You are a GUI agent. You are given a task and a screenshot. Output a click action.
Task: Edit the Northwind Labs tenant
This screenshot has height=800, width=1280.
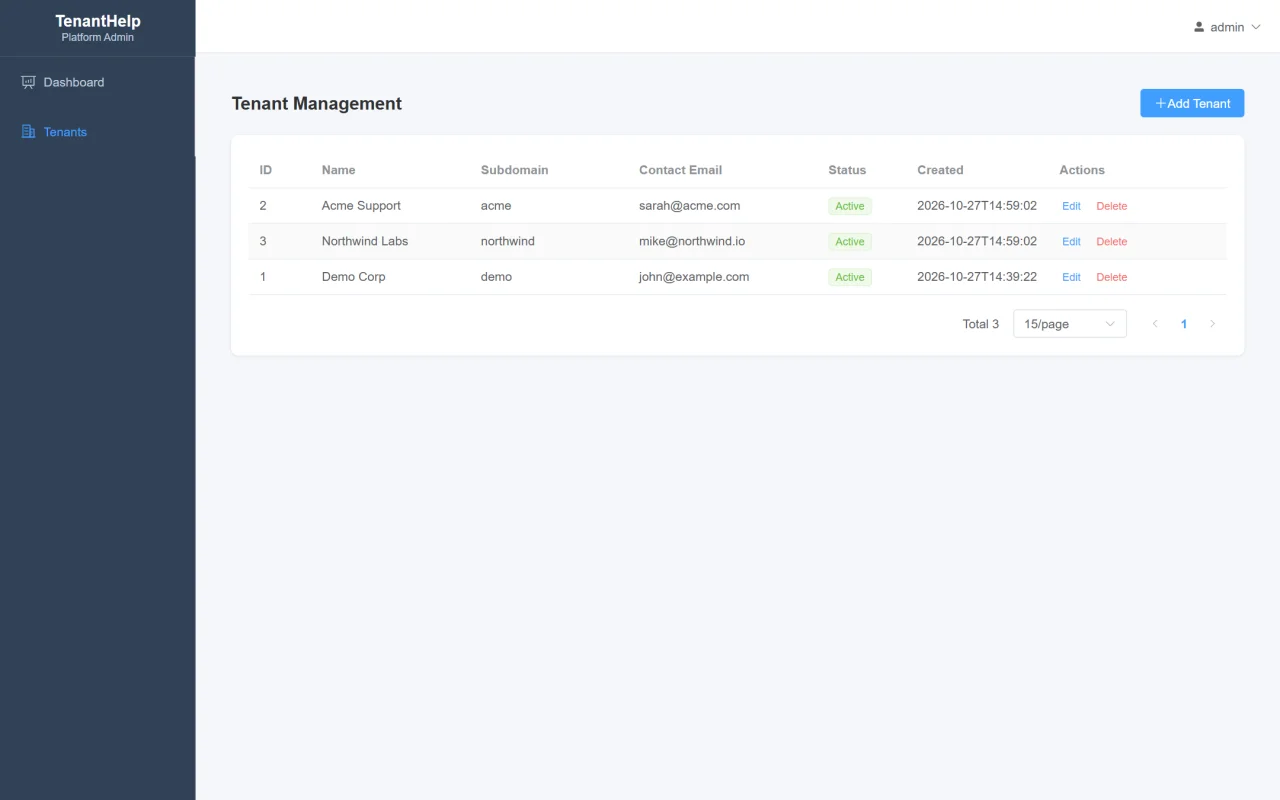pyautogui.click(x=1071, y=242)
